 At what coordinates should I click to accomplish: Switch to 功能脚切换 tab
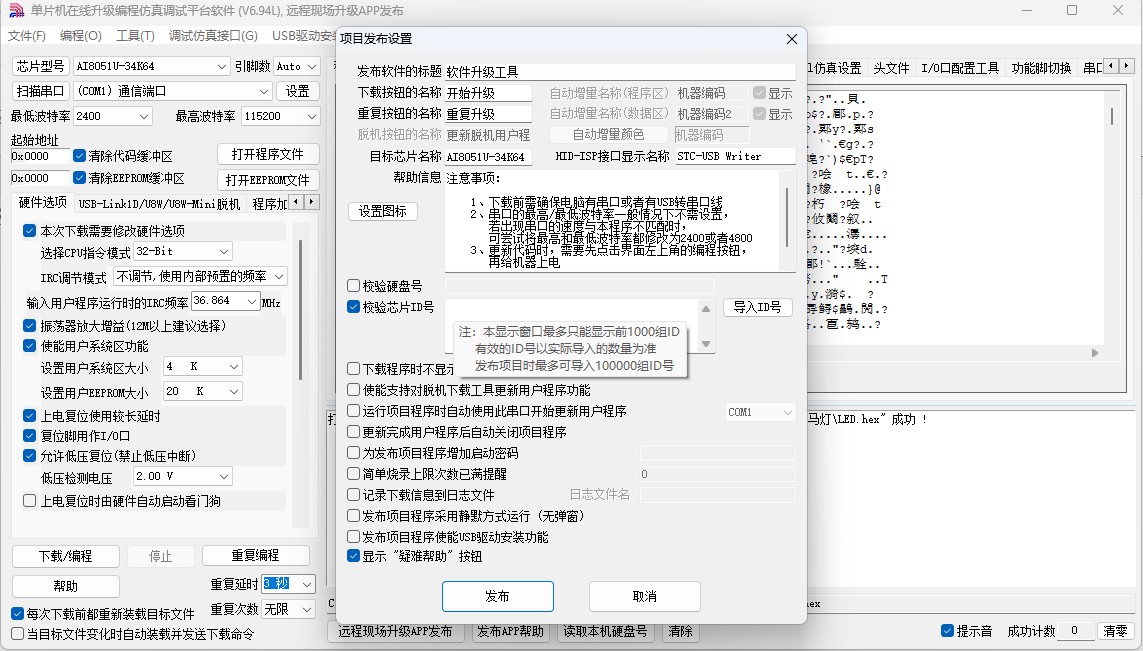pos(1041,68)
